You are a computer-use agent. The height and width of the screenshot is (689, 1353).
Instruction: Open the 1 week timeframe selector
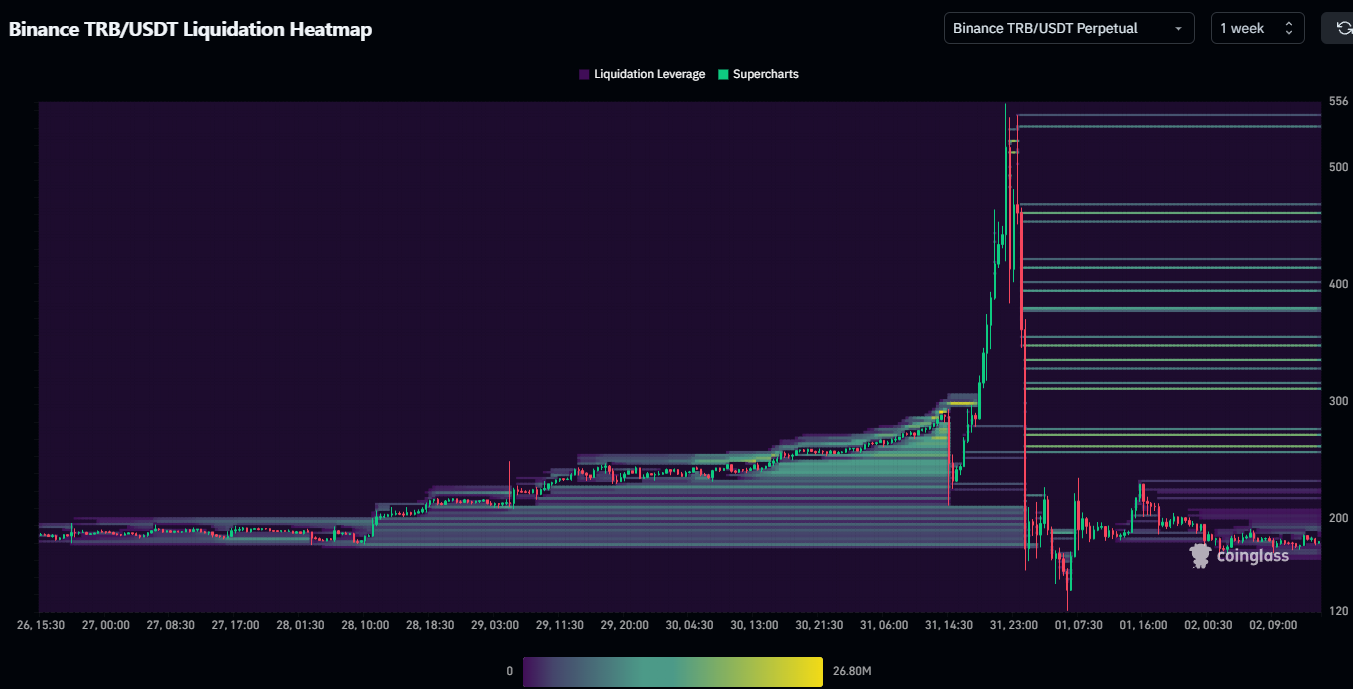point(1257,28)
